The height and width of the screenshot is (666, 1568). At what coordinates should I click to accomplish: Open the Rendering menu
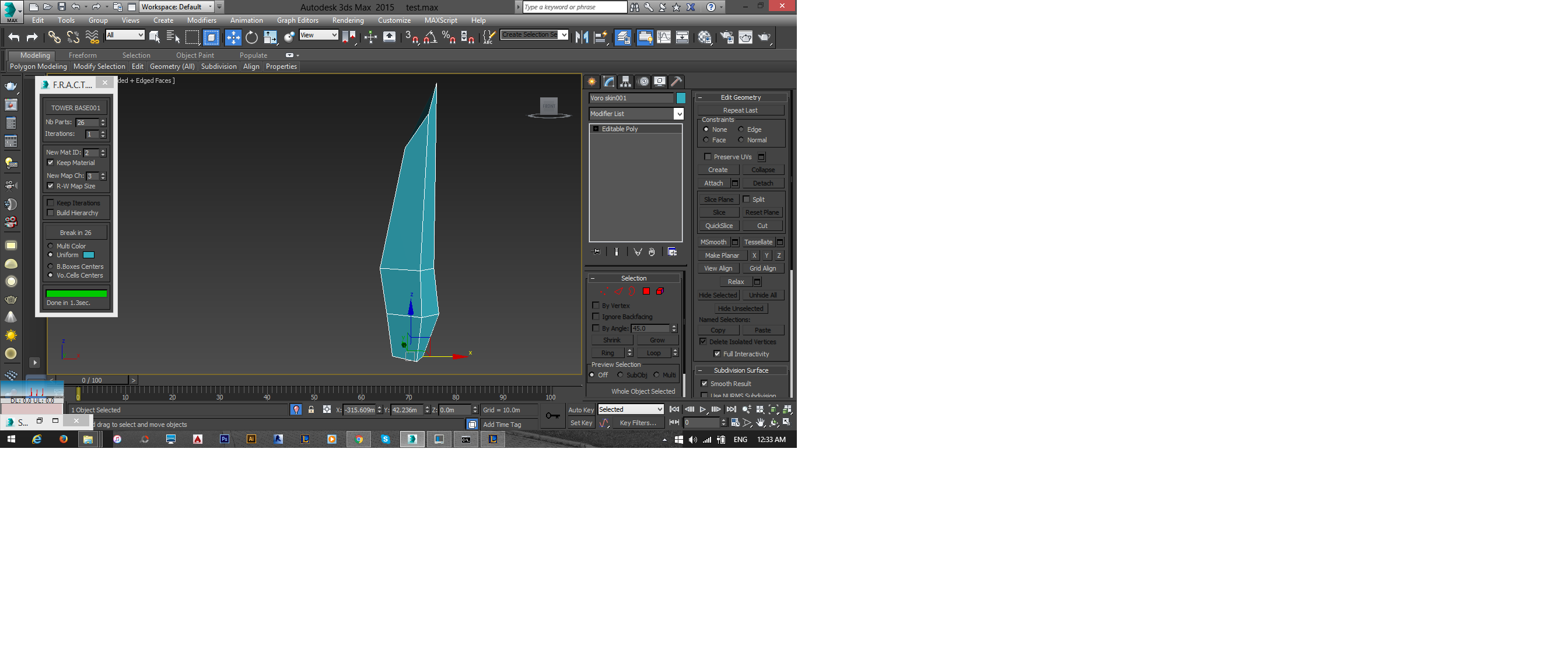[x=348, y=20]
